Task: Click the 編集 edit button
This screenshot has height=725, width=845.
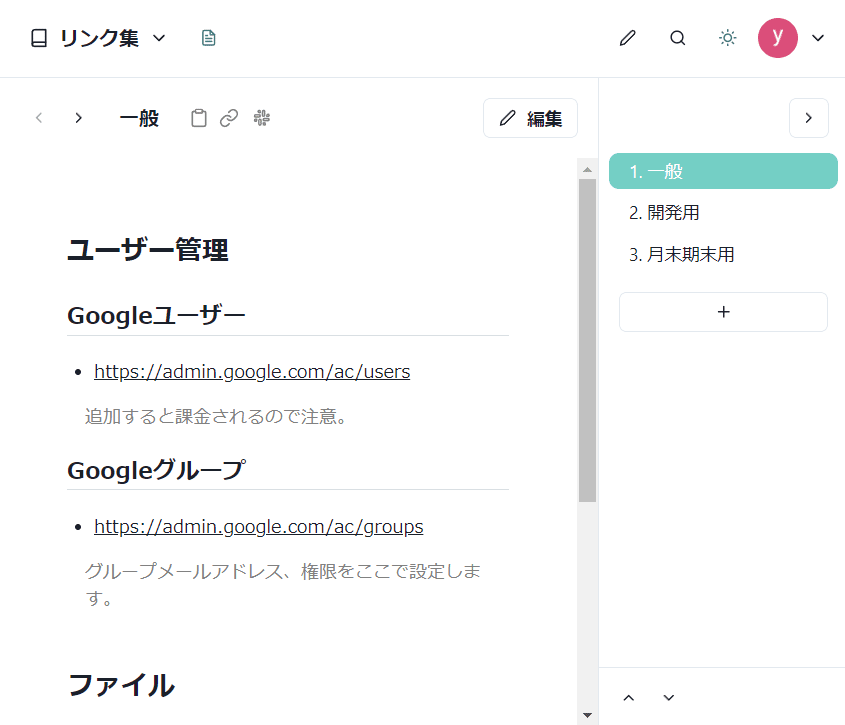Action: coord(530,118)
